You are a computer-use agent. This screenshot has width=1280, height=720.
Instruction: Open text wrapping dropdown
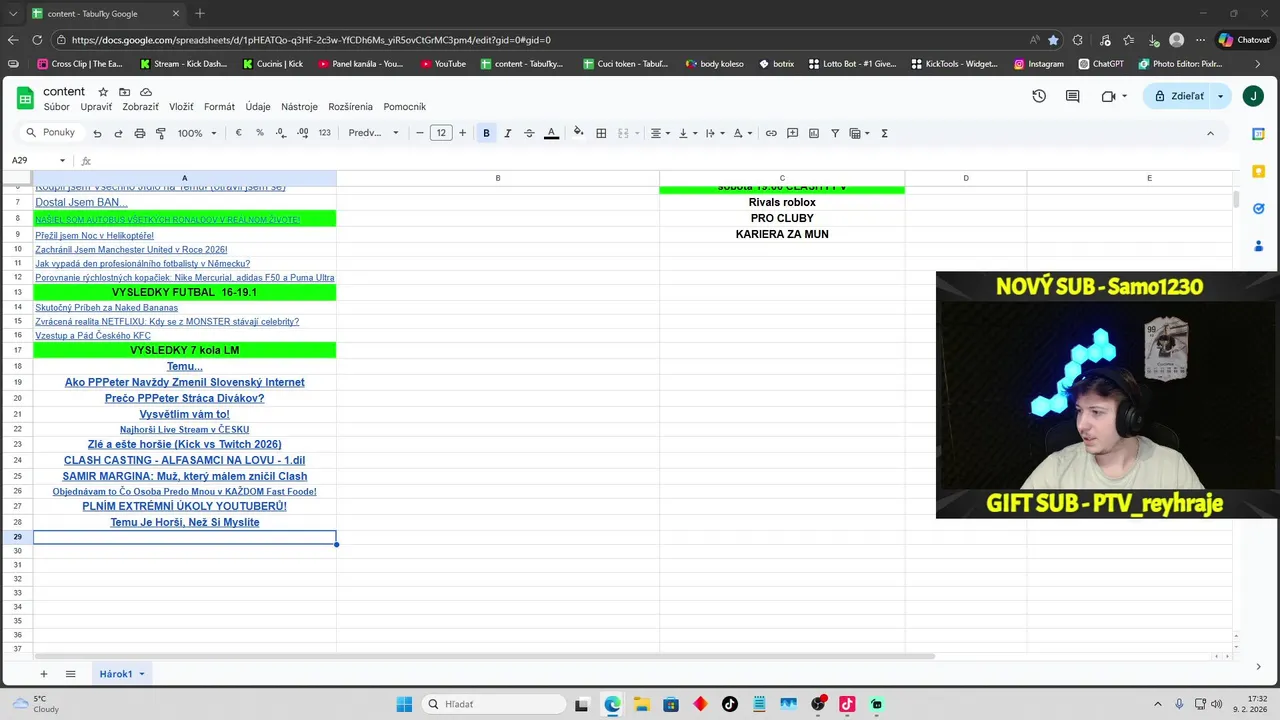[714, 133]
